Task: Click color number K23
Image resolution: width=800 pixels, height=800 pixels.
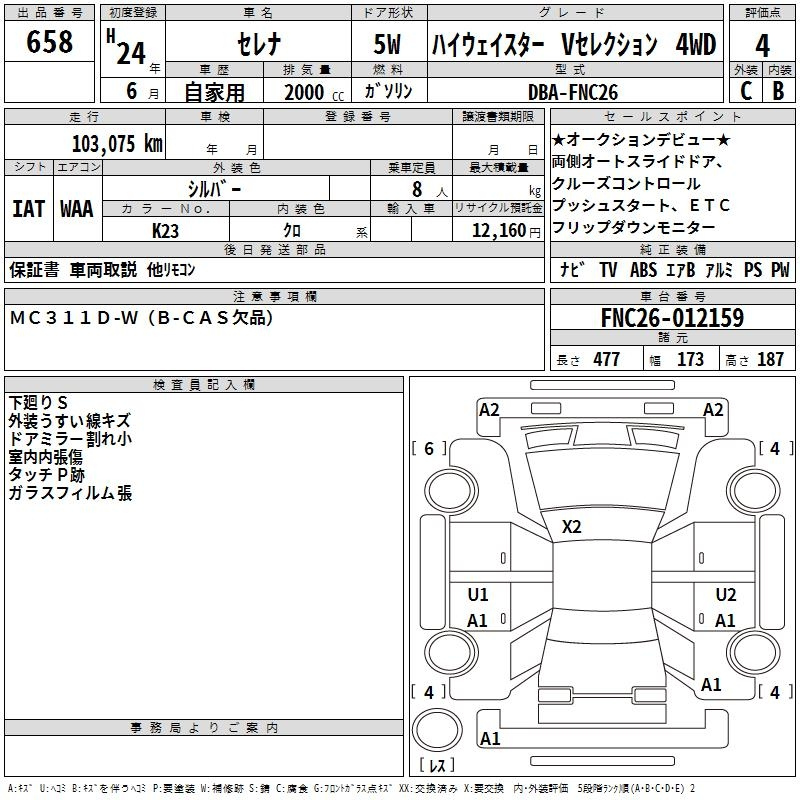Action: coord(165,231)
